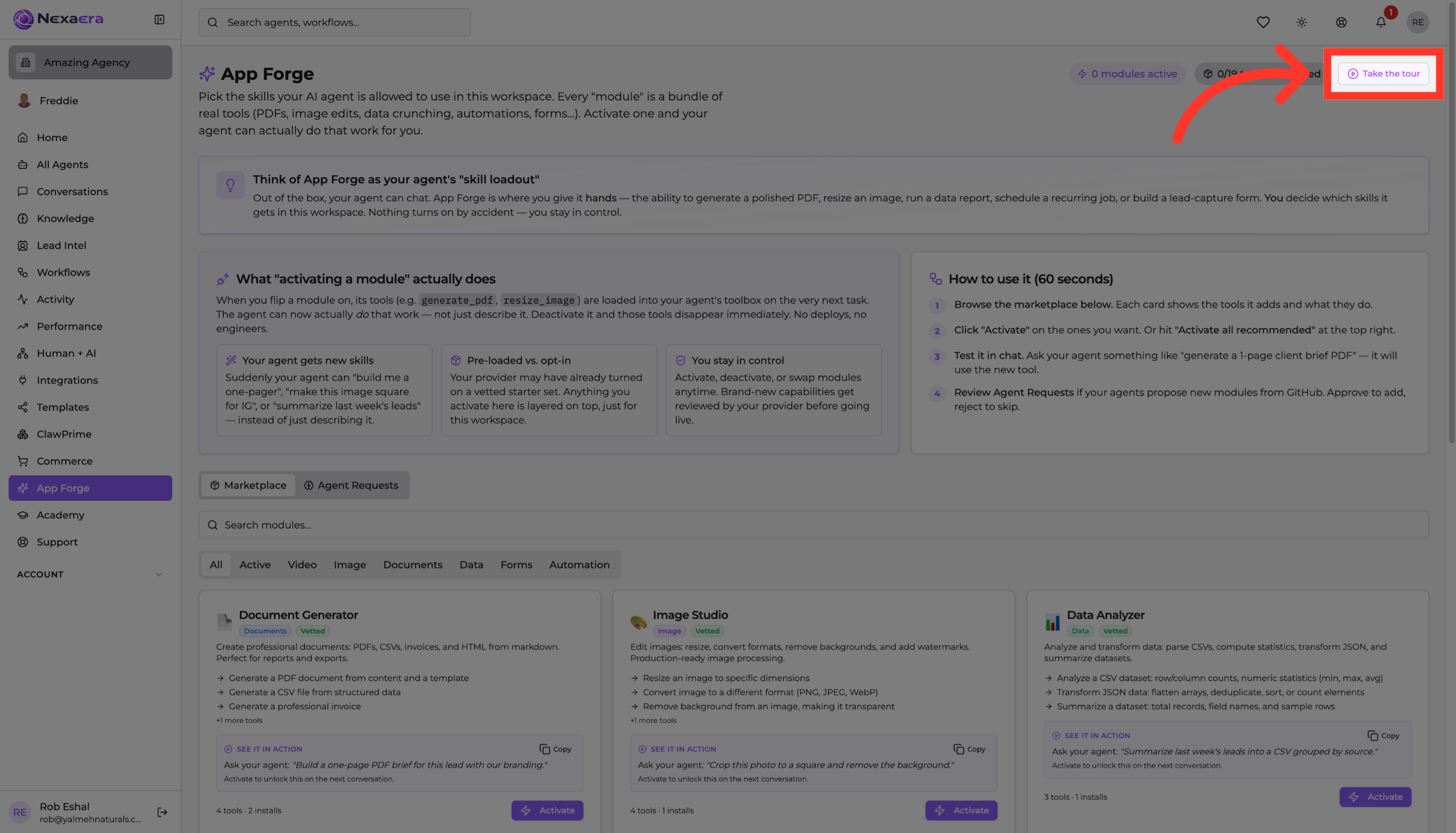Open notifications bell icon
The height and width of the screenshot is (833, 1456).
click(1380, 22)
